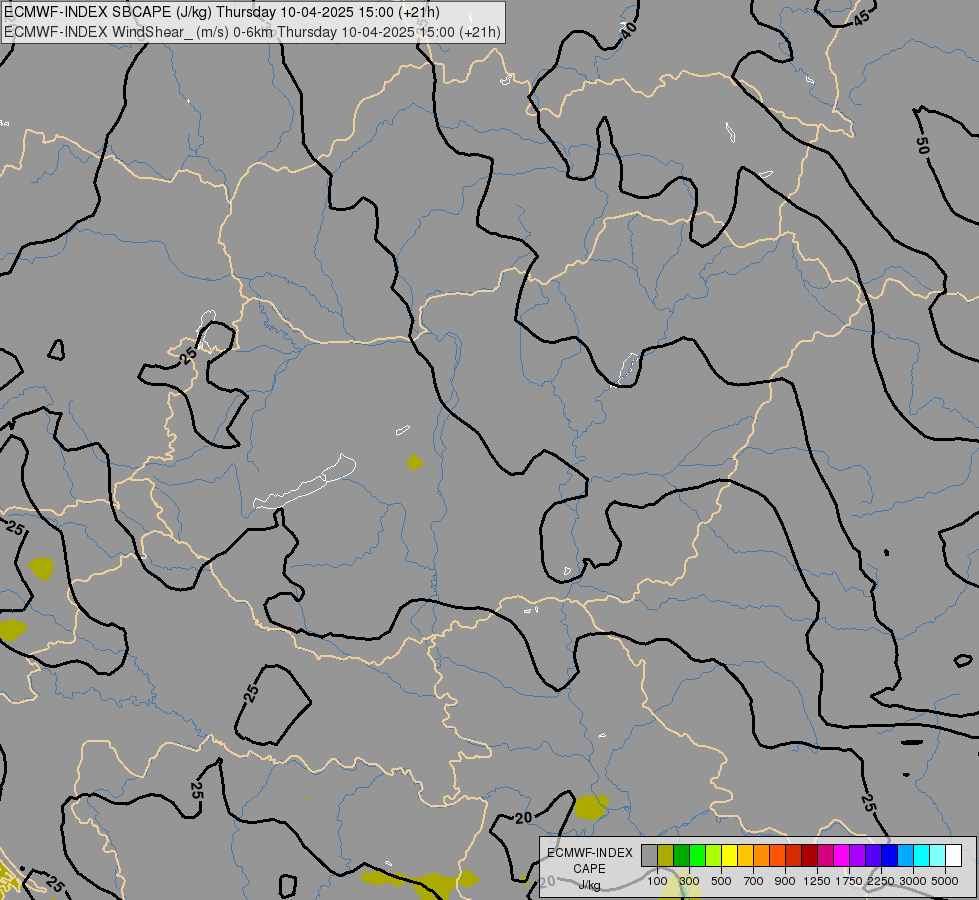Click legend value 2250

point(881,881)
